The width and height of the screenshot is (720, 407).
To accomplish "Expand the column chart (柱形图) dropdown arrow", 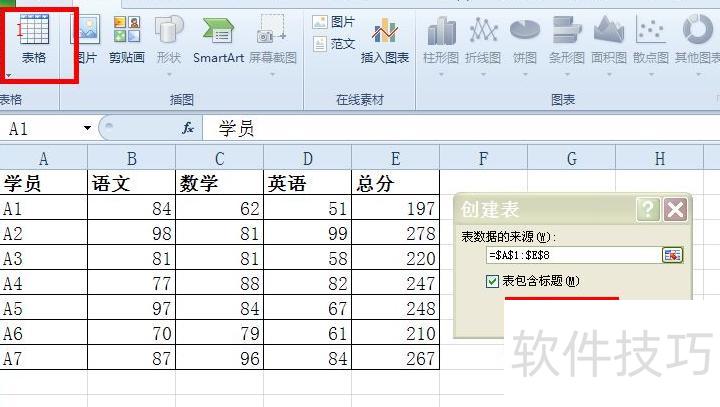I will pos(441,74).
